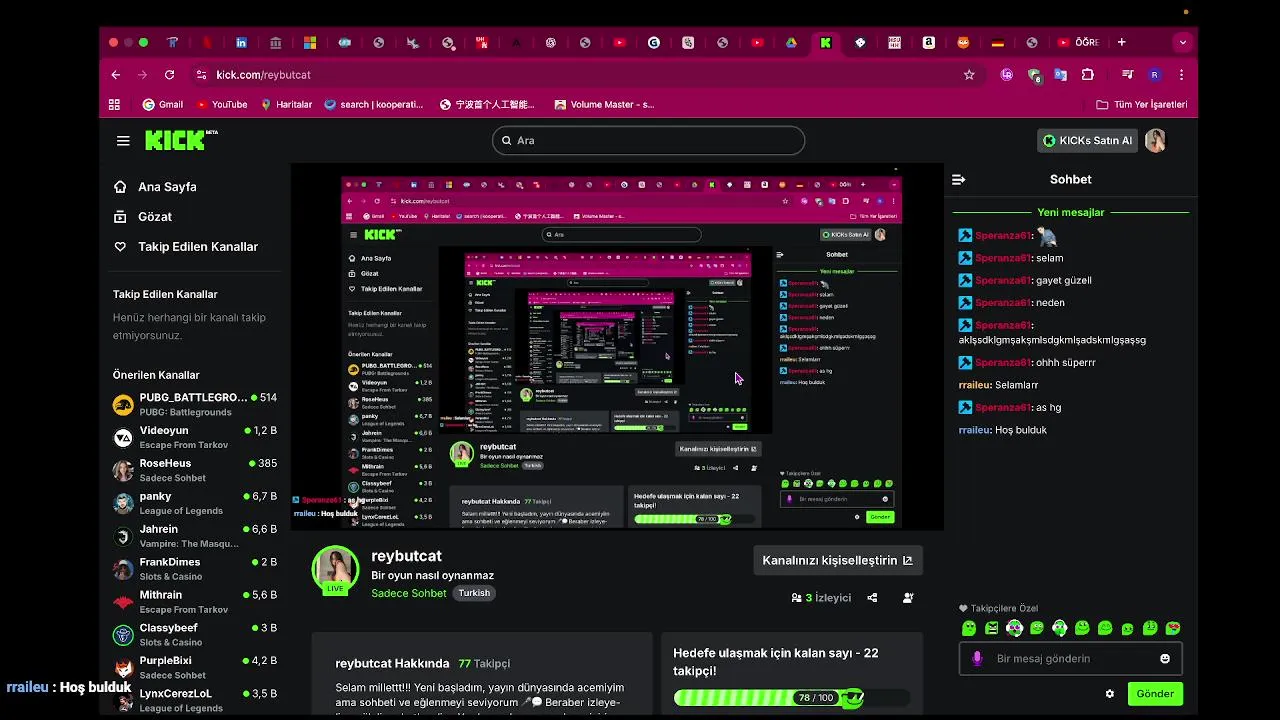Open Tüm Yer İşaretleri folder
The width and height of the screenshot is (1280, 720).
coord(1142,104)
